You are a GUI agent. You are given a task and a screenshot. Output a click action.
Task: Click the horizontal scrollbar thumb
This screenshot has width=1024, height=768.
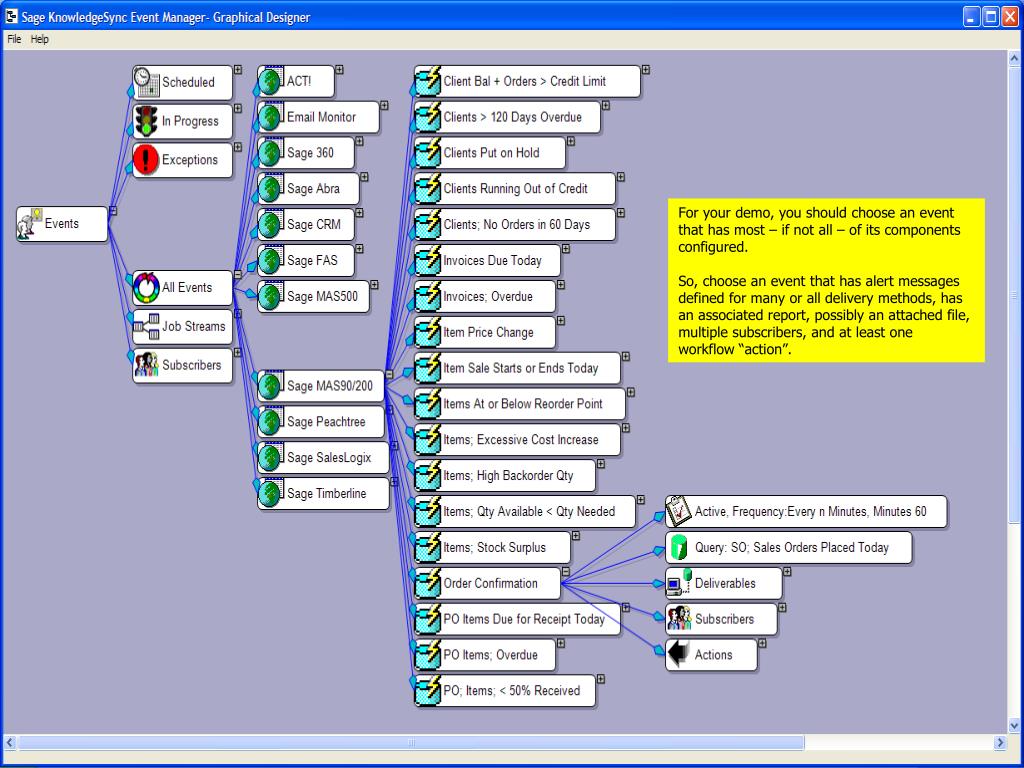click(411, 743)
